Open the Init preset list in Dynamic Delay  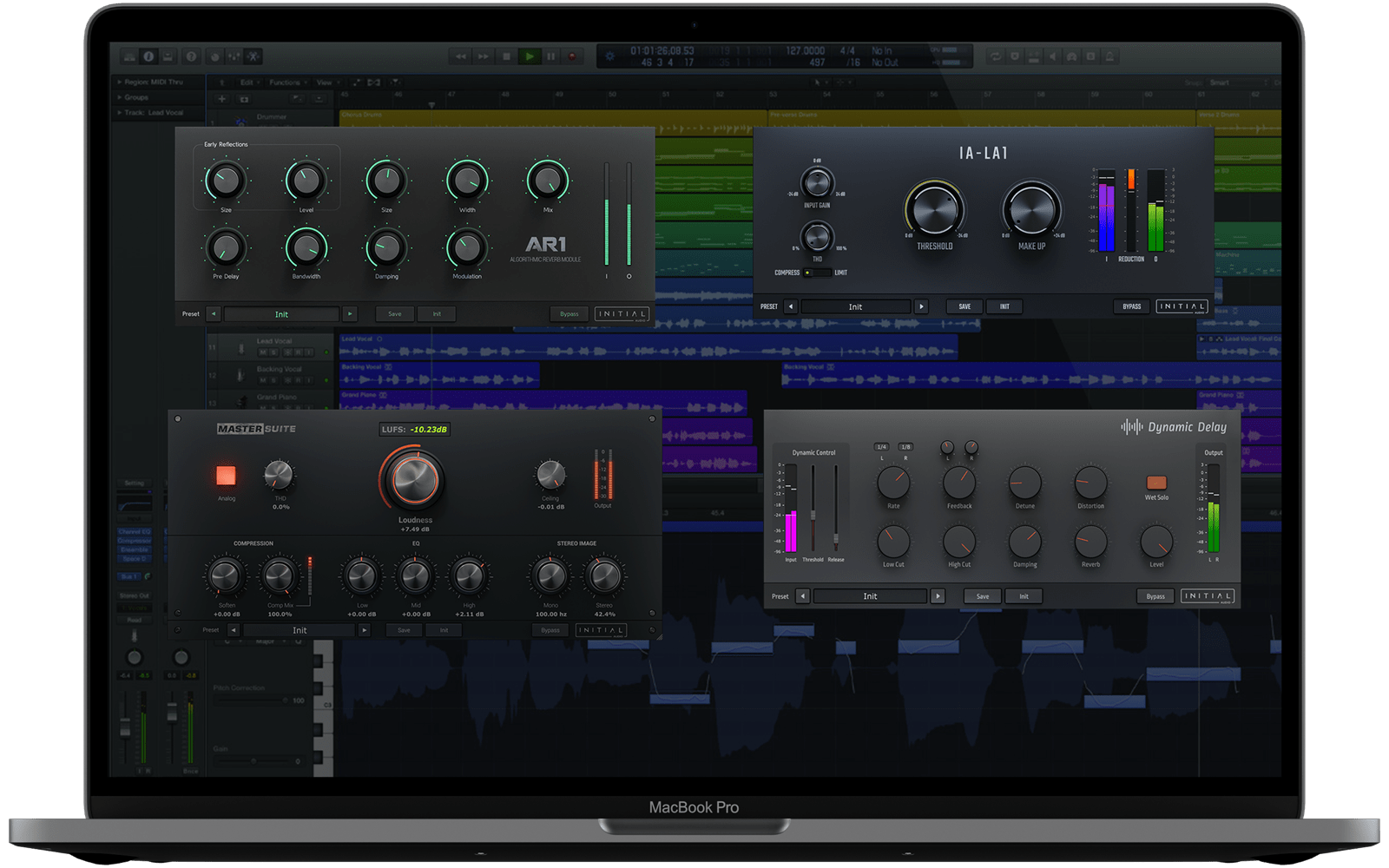[870, 596]
